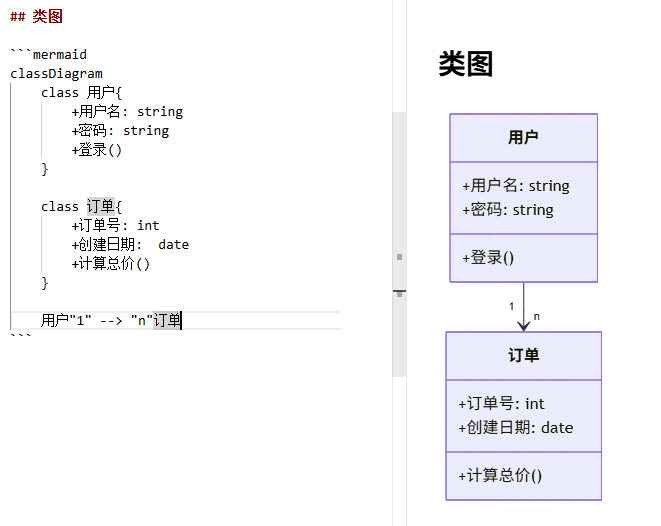Screen dimensions: 661x526
Task: Click '+密码: string' attribute in diagram
Action: (x=508, y=209)
